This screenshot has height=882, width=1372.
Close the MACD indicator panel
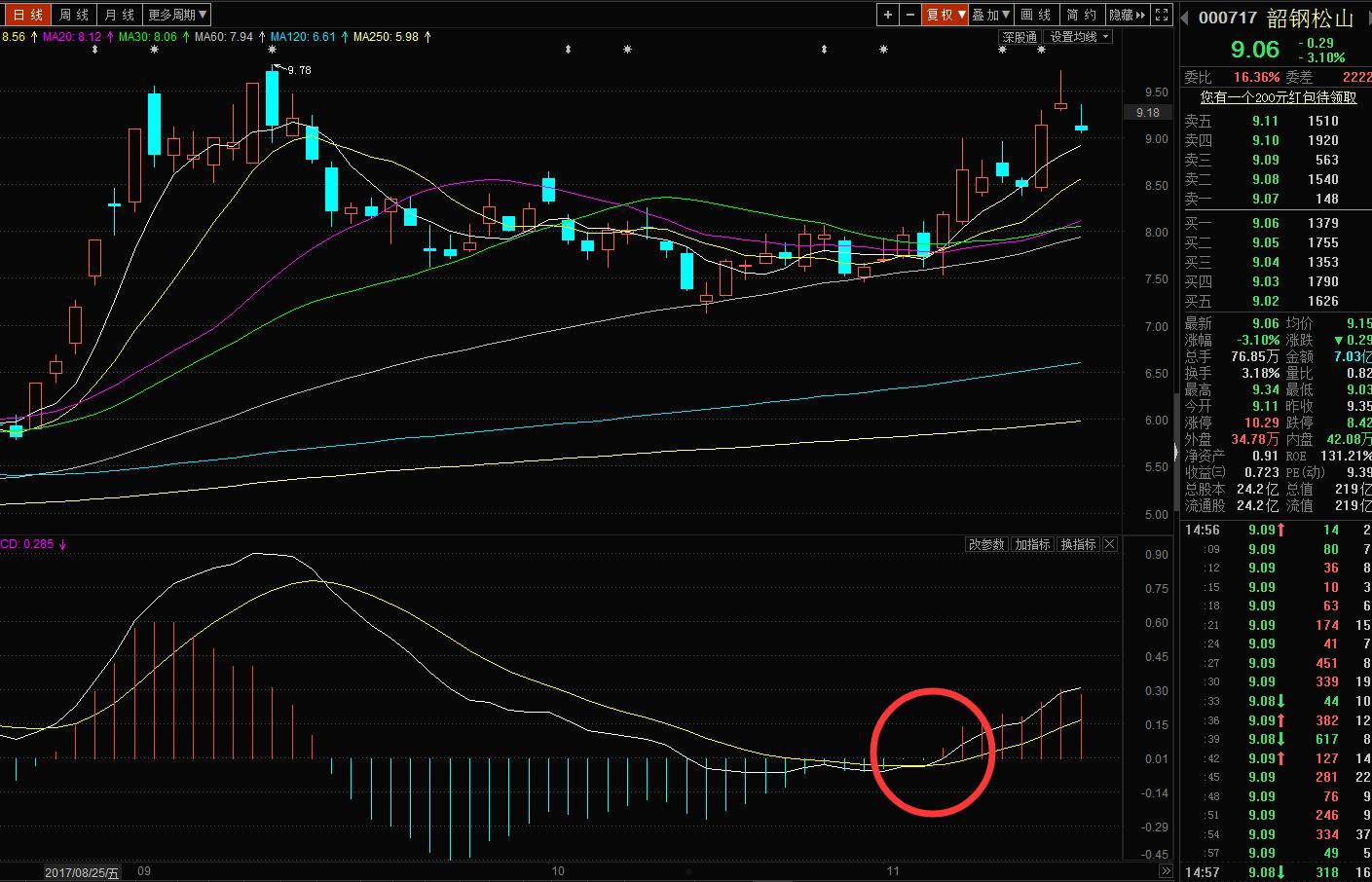click(x=1109, y=544)
